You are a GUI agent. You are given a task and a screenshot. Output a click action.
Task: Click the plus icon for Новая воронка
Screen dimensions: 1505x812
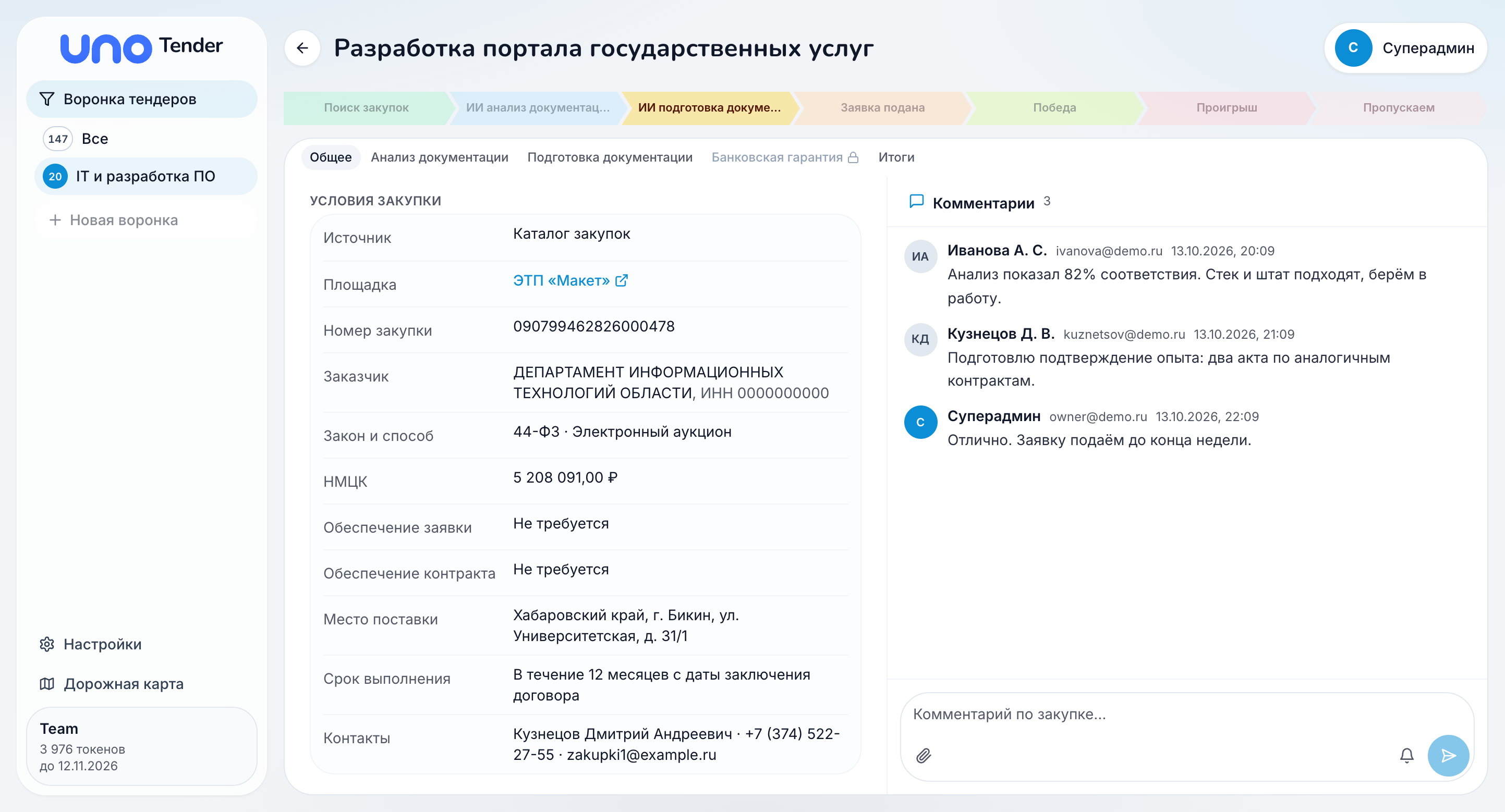tap(55, 220)
